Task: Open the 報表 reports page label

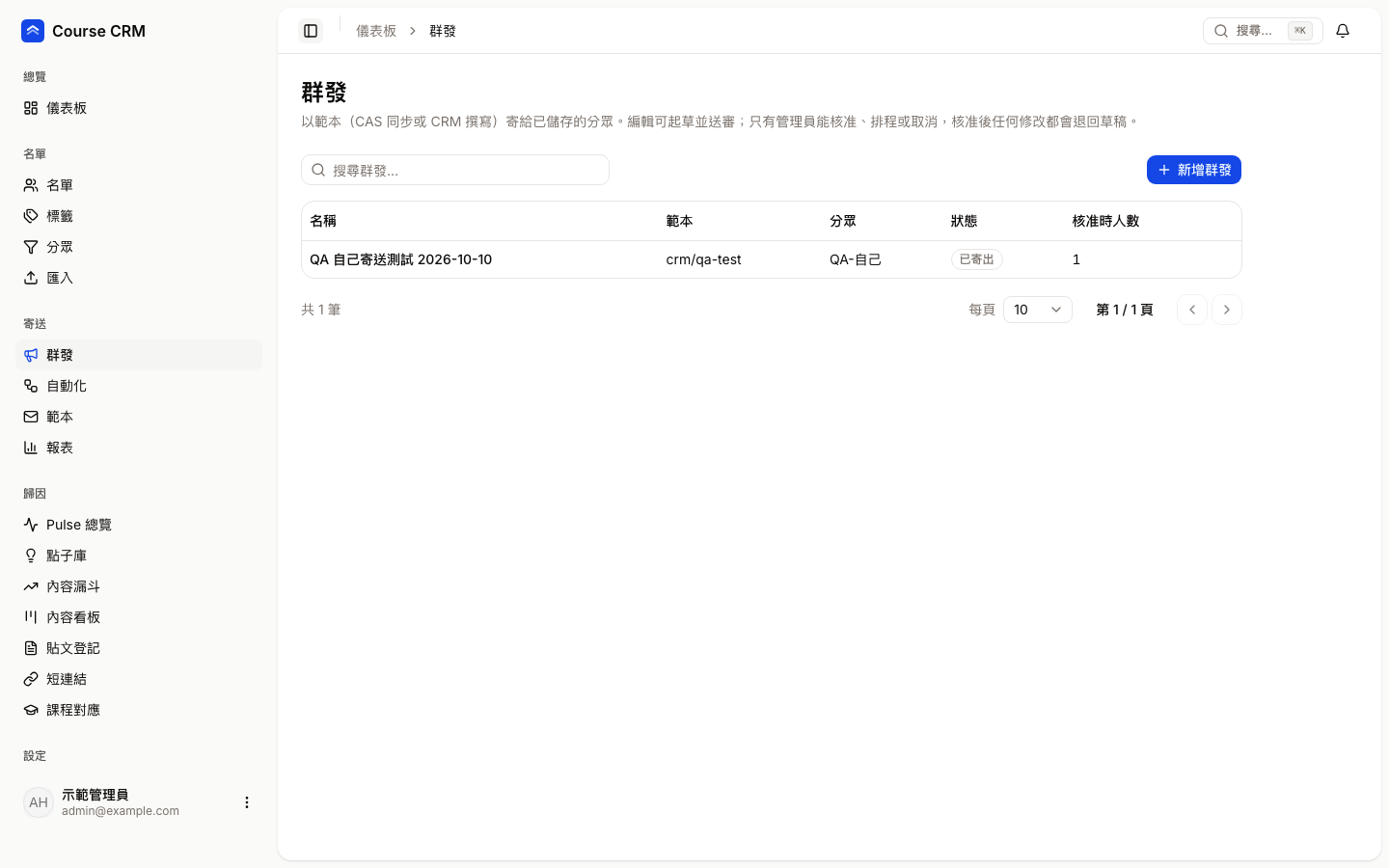Action: 60,448
